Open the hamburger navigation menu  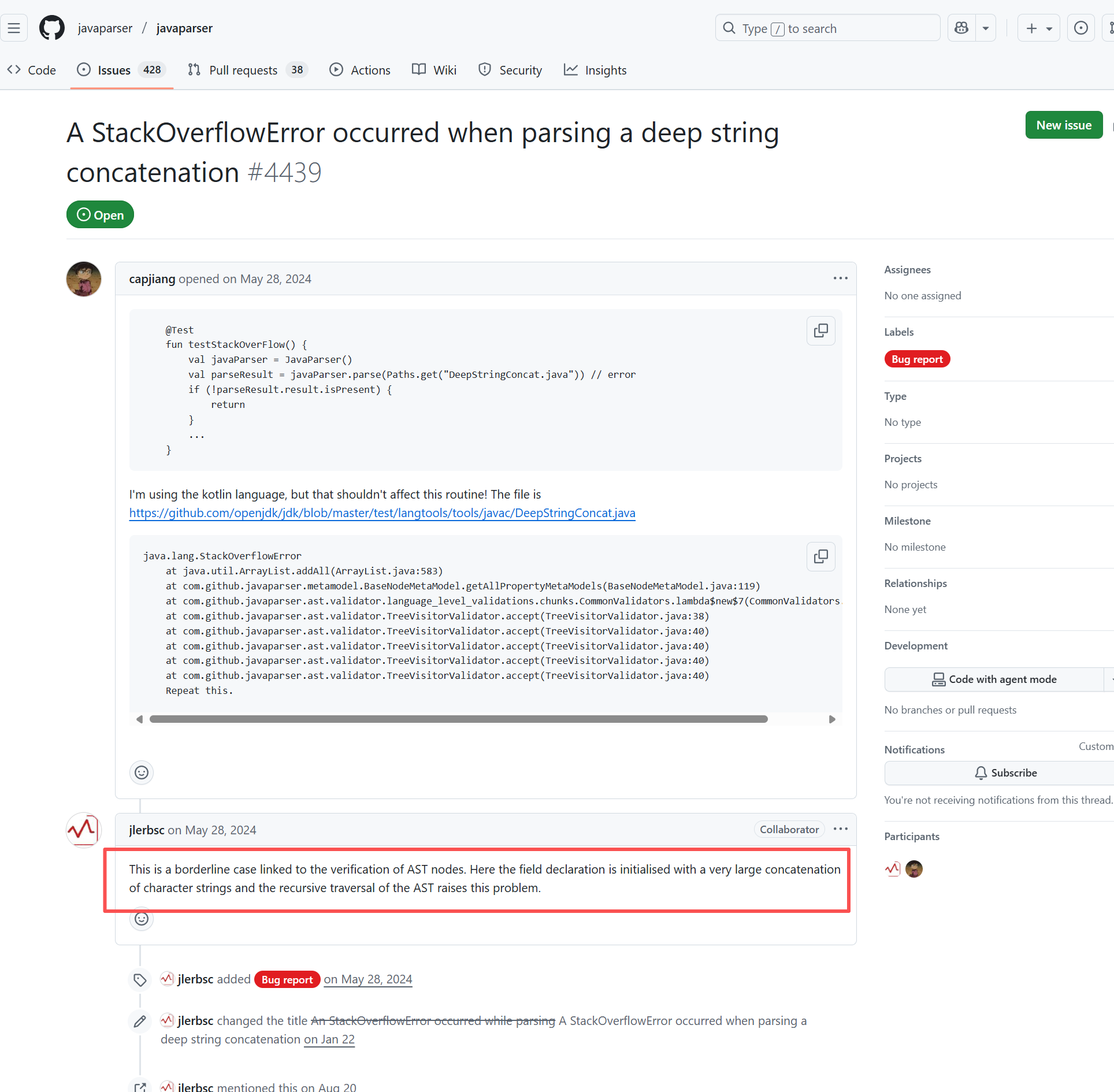point(14,28)
